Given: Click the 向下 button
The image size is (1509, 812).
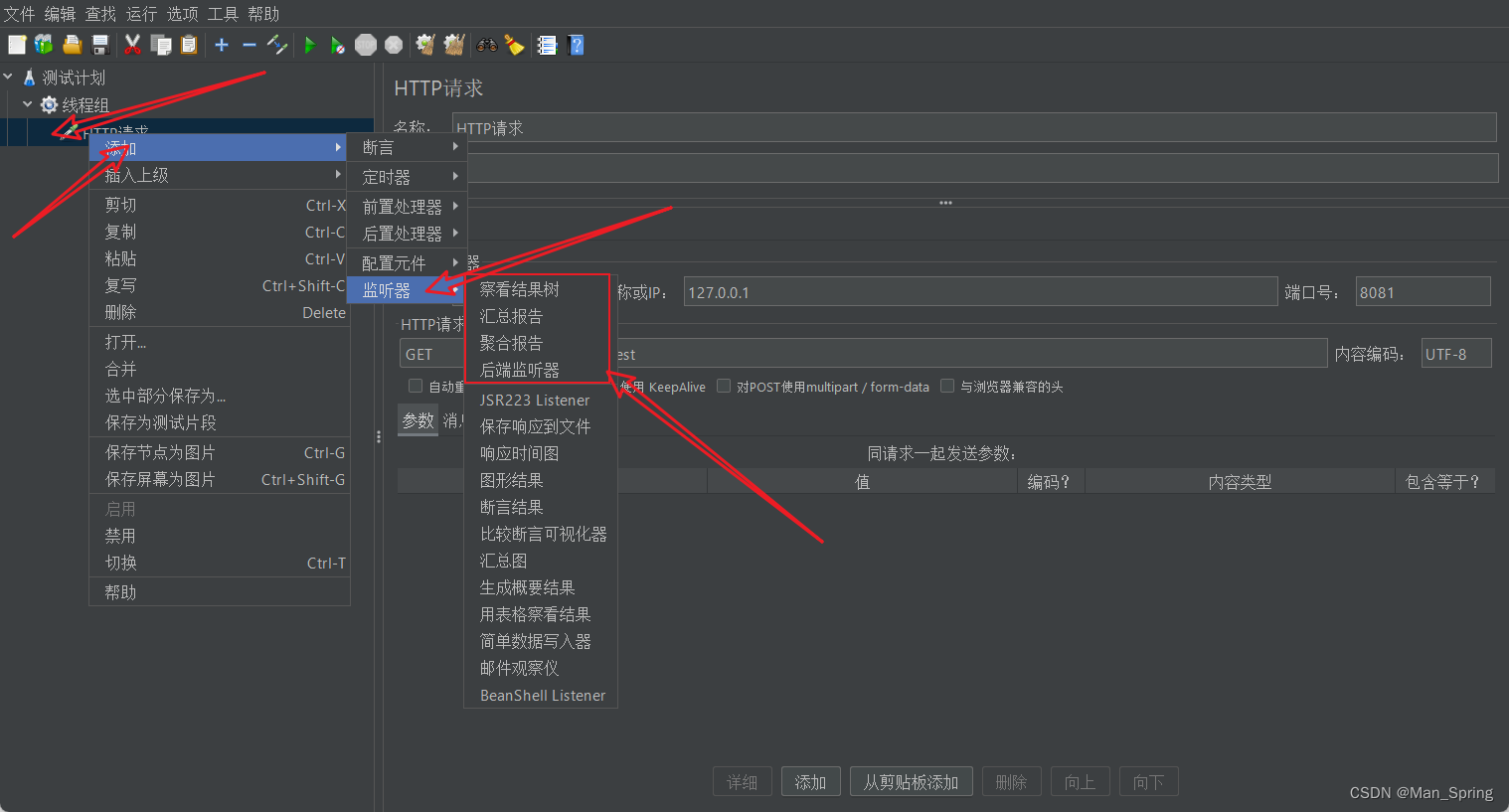Looking at the screenshot, I should point(1148,782).
